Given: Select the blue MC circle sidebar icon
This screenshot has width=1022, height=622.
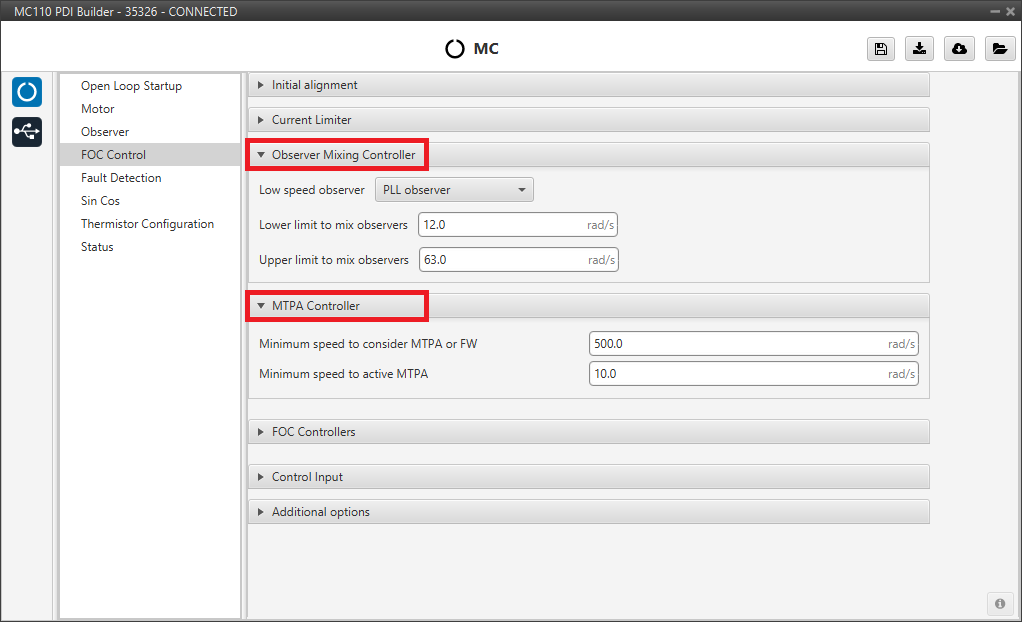Looking at the screenshot, I should coord(27,92).
